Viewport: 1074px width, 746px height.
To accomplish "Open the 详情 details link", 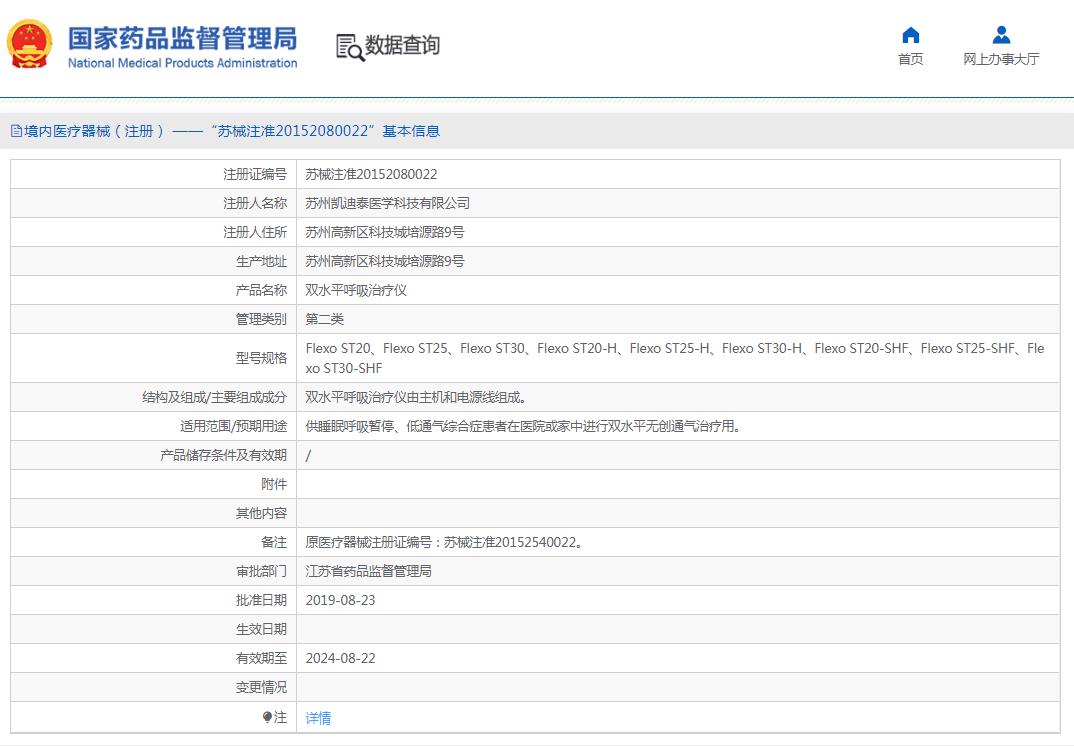I will tap(317, 717).
